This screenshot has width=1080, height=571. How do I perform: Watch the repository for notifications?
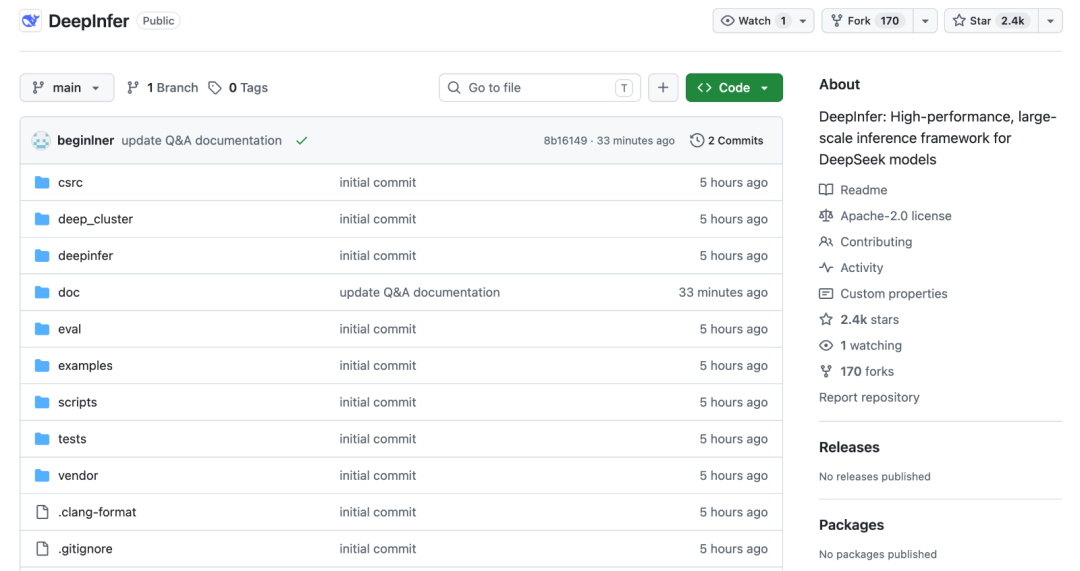coord(755,21)
